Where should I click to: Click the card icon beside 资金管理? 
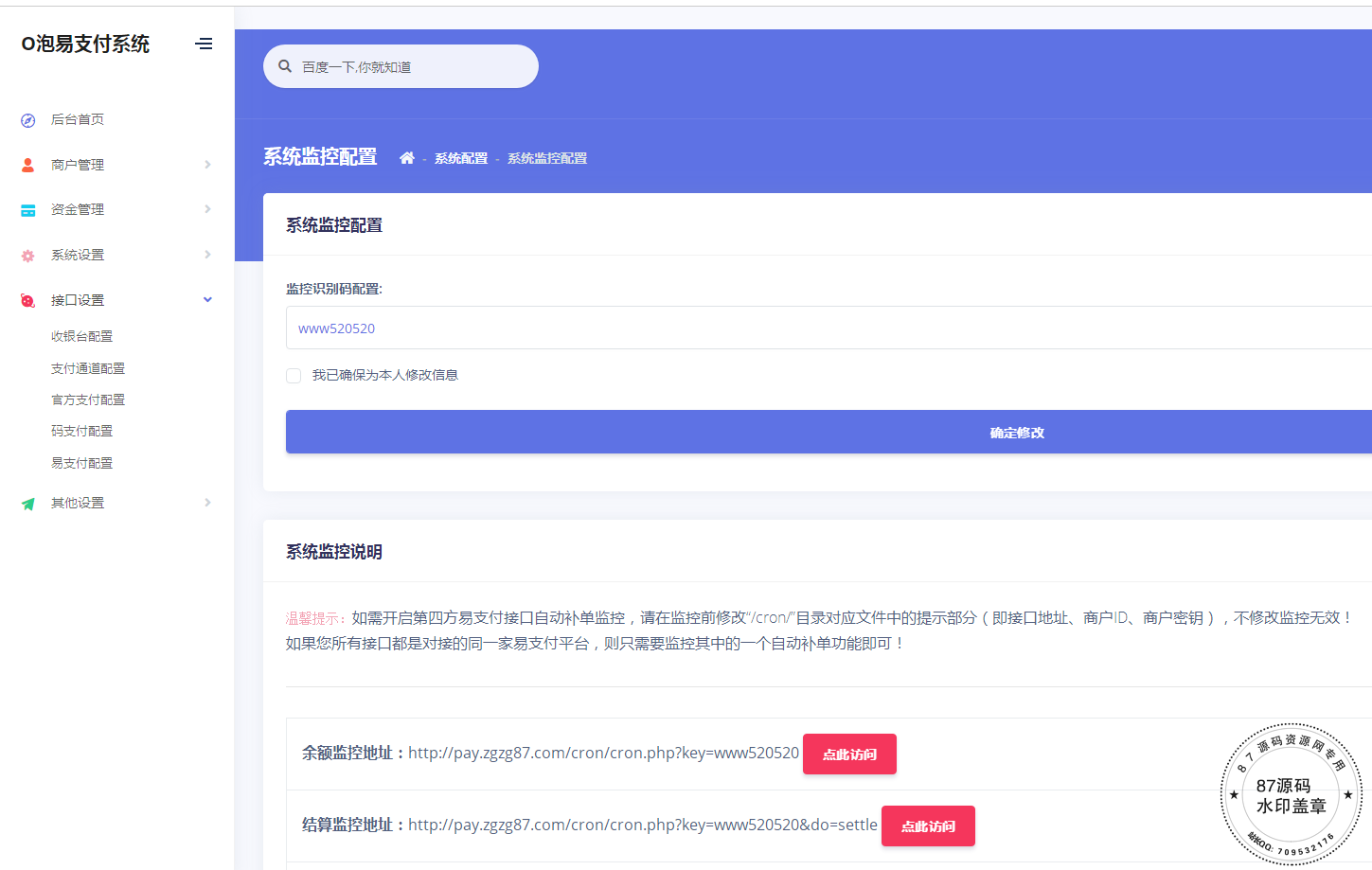pos(28,210)
